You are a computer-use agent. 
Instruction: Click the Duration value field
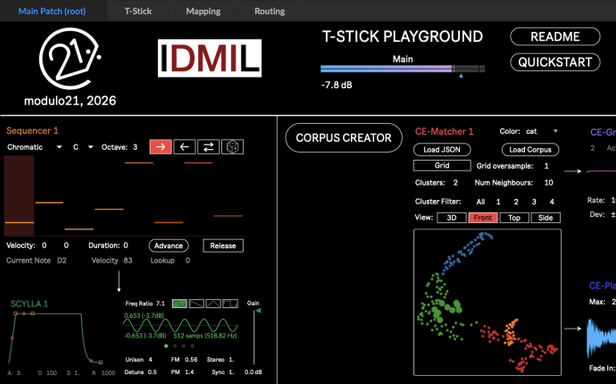pyautogui.click(x=126, y=245)
